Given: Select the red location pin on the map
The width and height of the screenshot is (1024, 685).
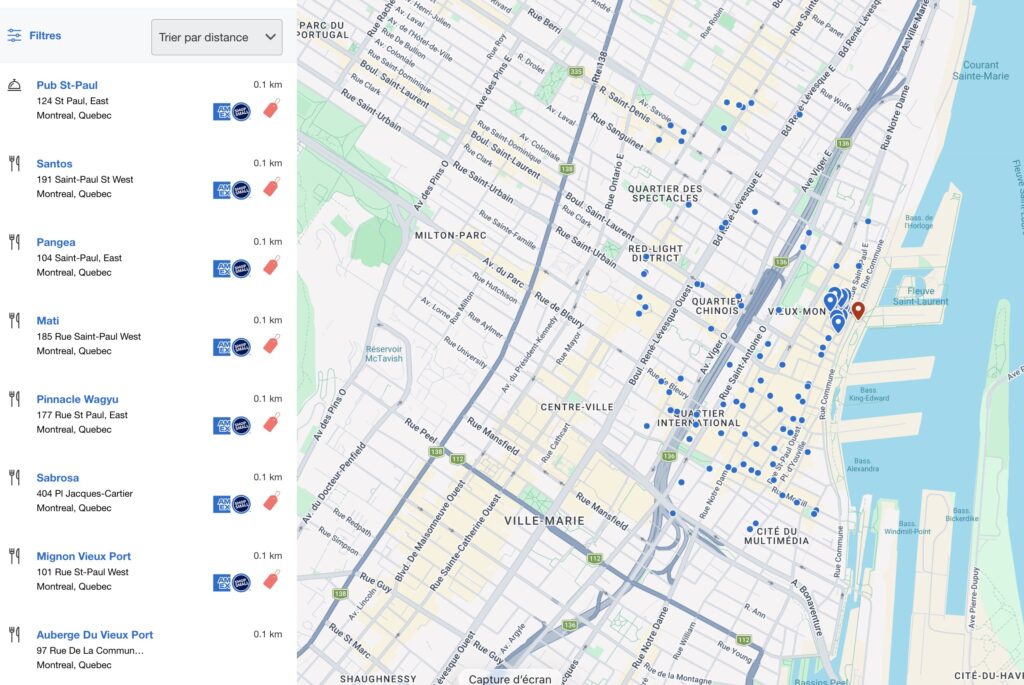Looking at the screenshot, I should [x=858, y=310].
